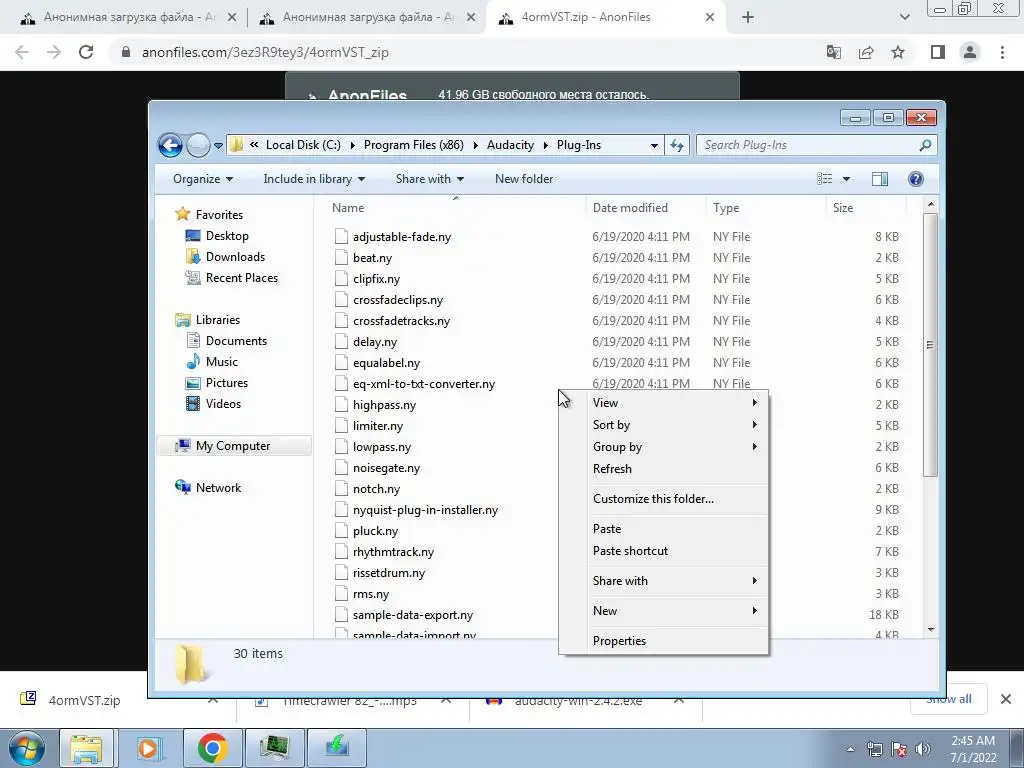
Task: Show hidden tray icons arrow
Action: coord(850,749)
